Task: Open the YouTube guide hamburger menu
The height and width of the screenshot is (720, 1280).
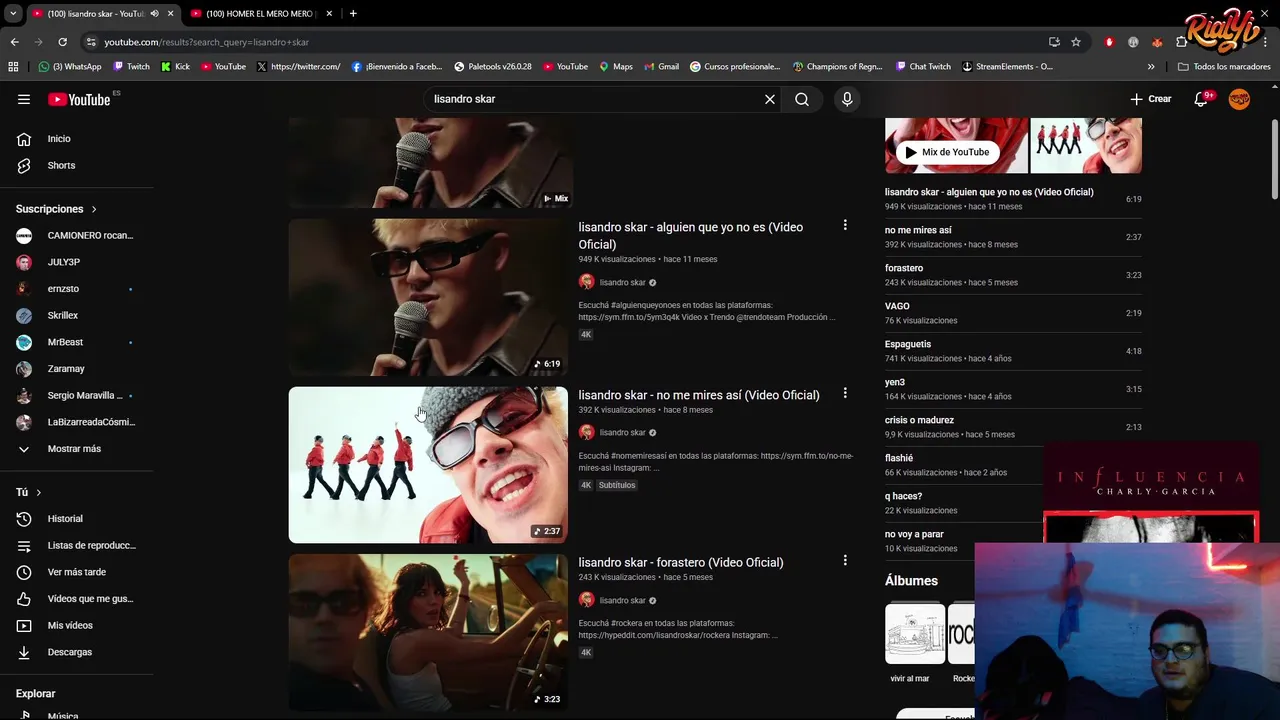Action: pos(24,99)
